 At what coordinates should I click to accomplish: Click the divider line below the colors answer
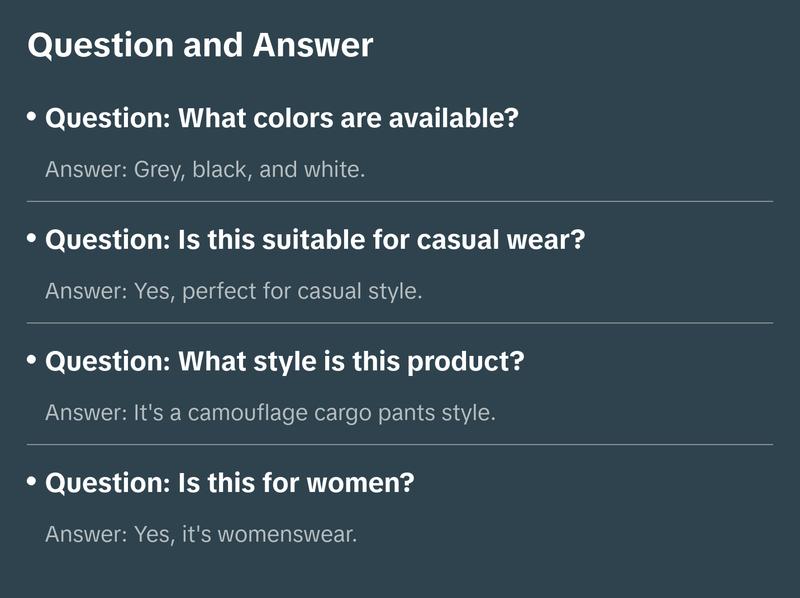click(x=400, y=201)
